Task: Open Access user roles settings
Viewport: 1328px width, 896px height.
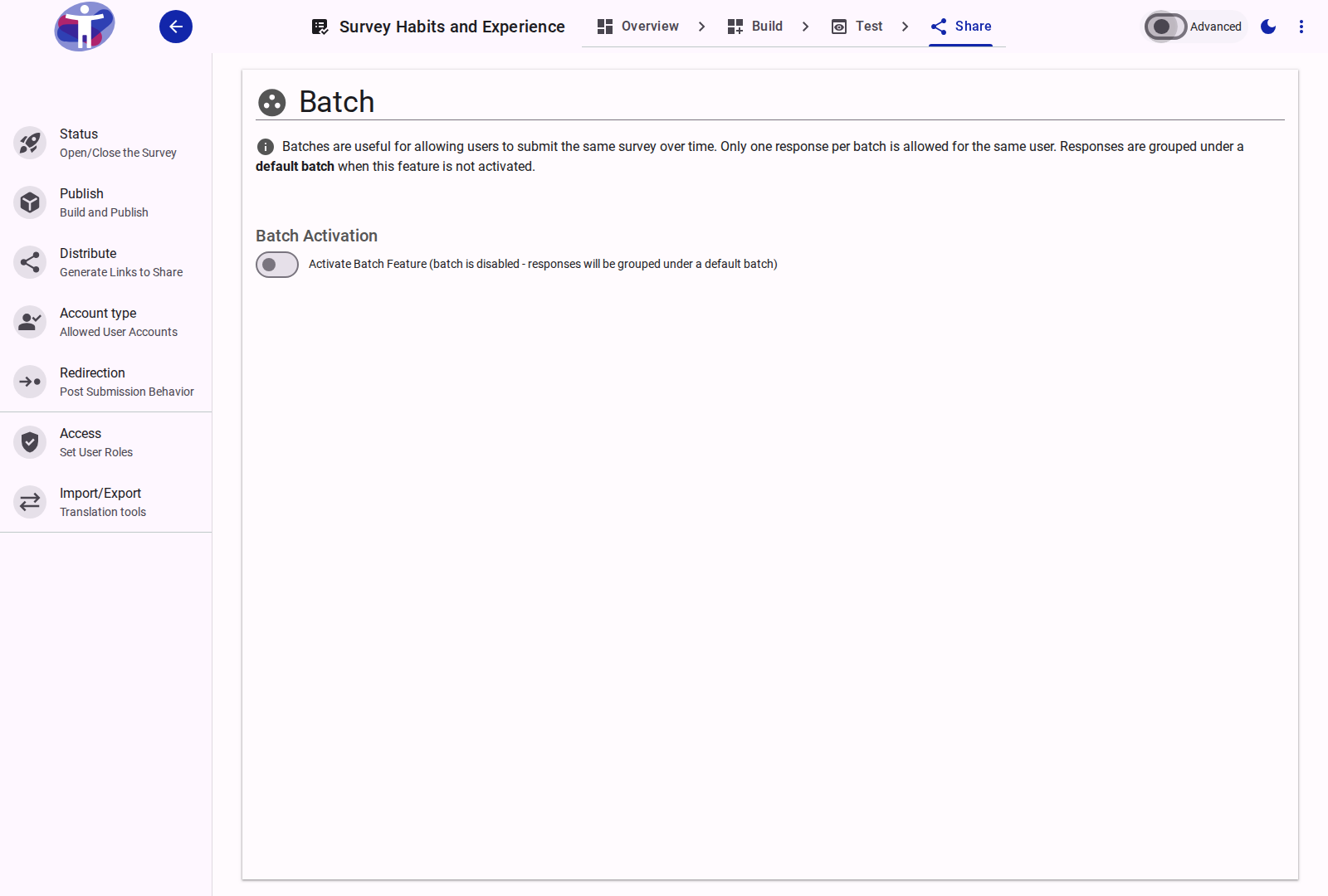Action: (106, 442)
